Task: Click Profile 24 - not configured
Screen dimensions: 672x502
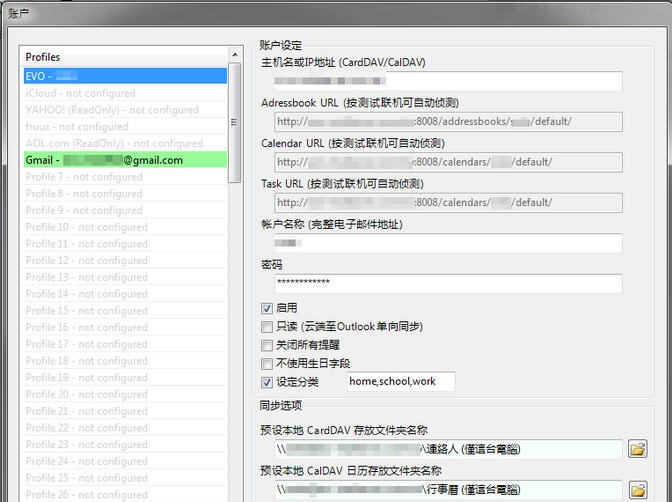Action: tap(125, 461)
